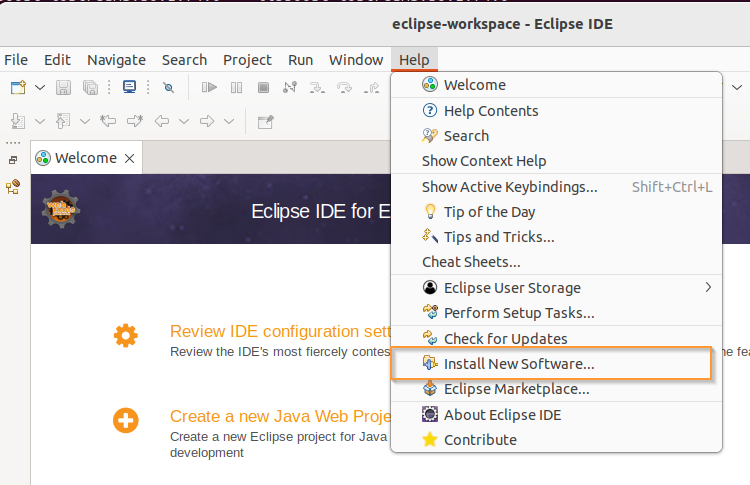Choose Cheat Sheets menu item
Image resolution: width=750 pixels, height=485 pixels.
click(x=556, y=262)
